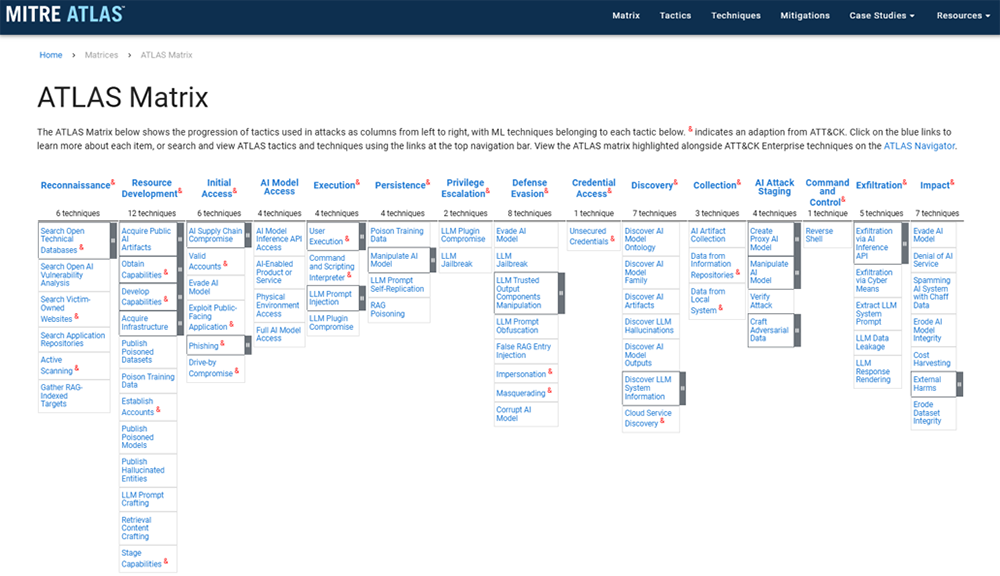
Task: Open Publish Poisoned Datasets technique
Action: coord(138,351)
